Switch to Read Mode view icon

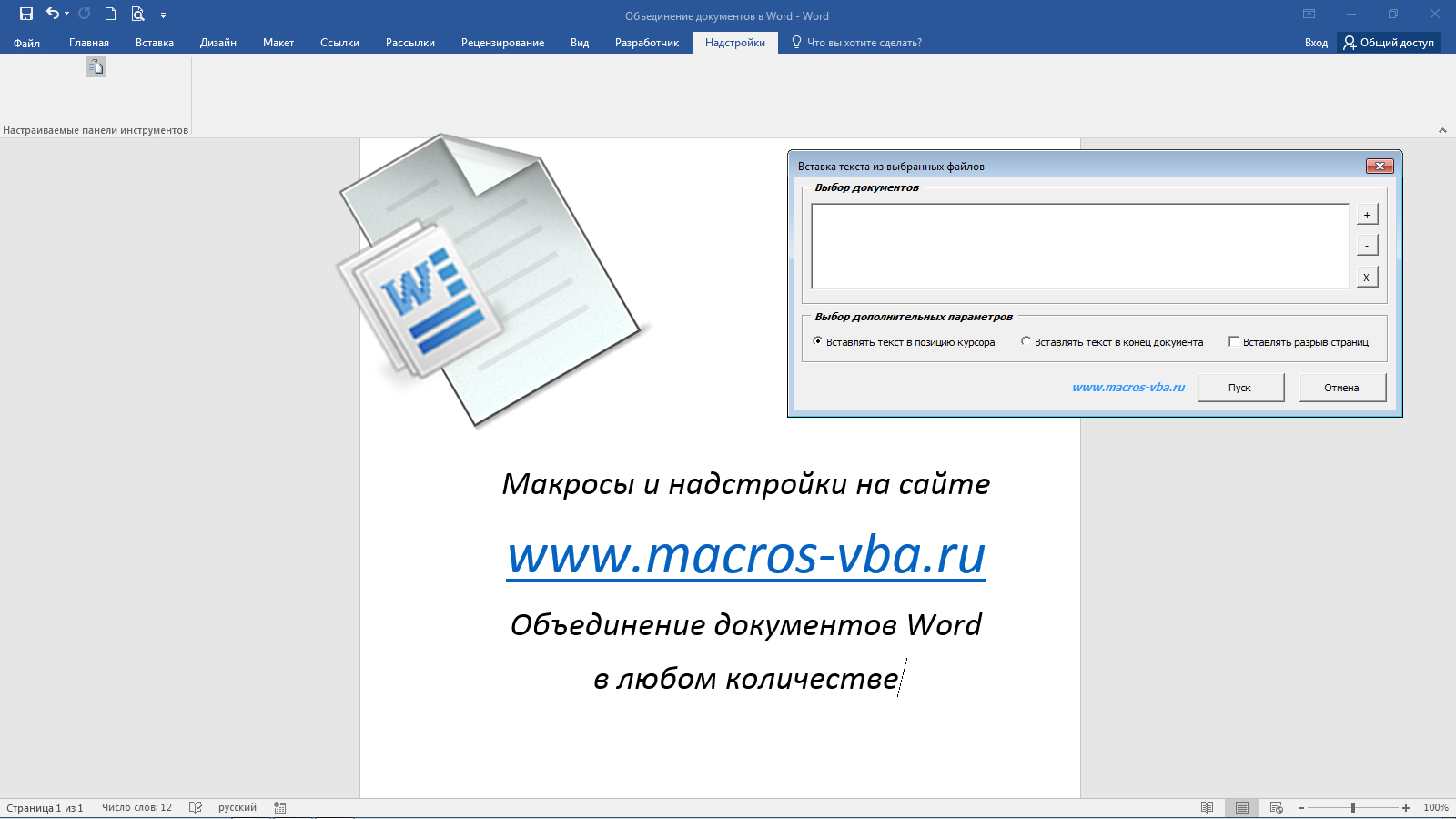[1207, 808]
